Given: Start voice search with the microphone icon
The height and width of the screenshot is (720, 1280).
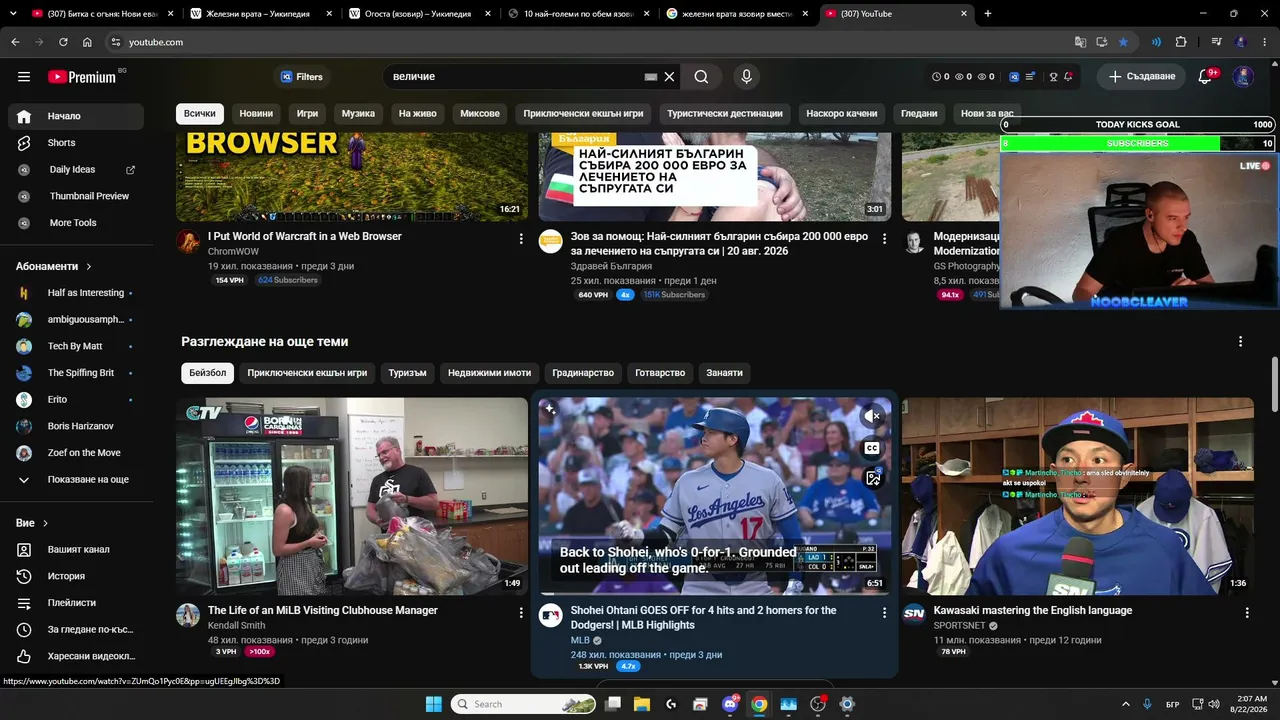Looking at the screenshot, I should tap(746, 77).
